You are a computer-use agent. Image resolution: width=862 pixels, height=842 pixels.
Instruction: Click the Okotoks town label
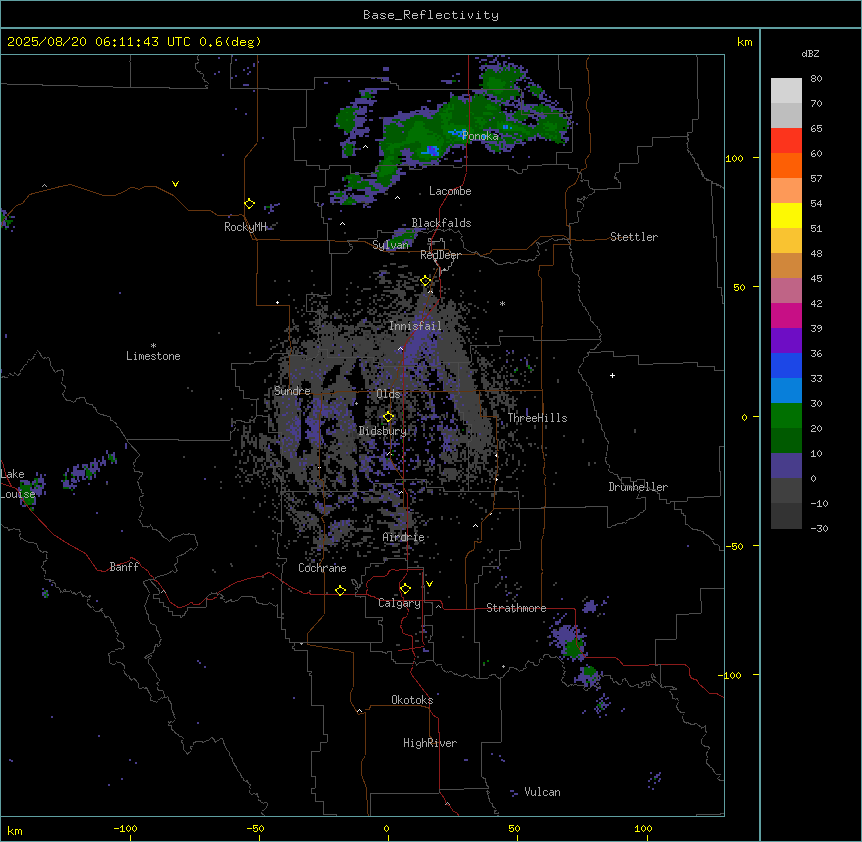[x=412, y=700]
